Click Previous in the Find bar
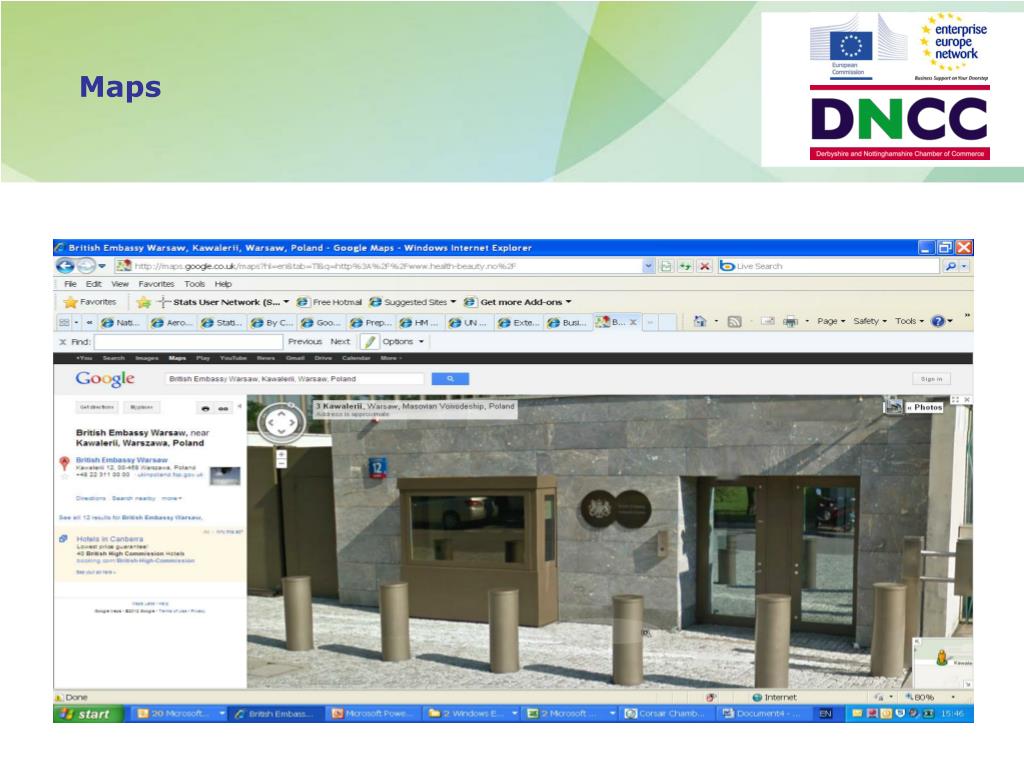 [305, 342]
